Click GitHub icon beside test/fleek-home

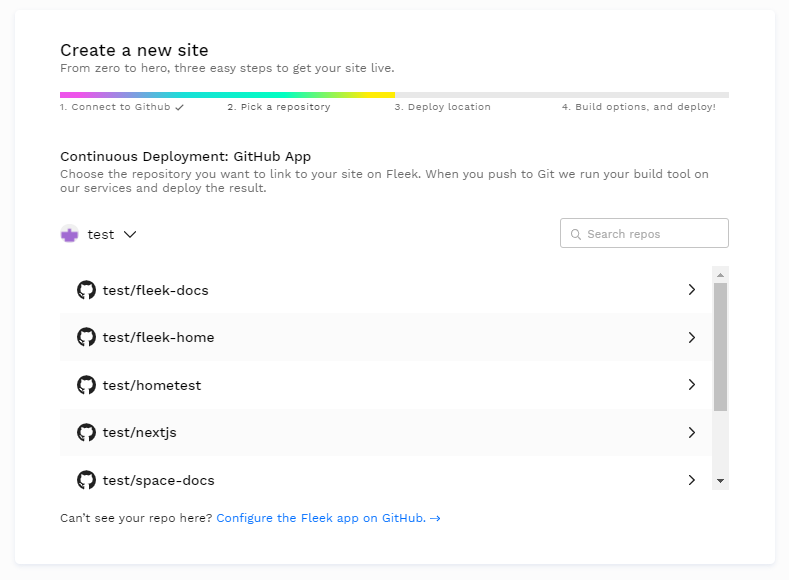click(x=86, y=337)
